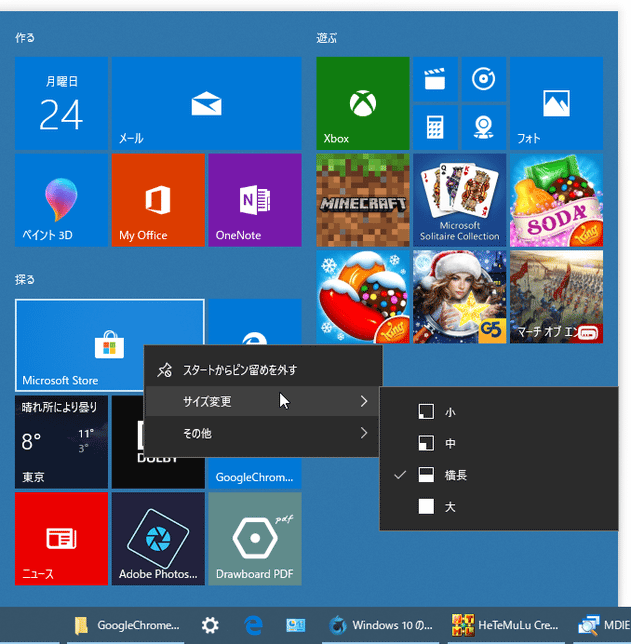Viewport: 631px width, 644px height.
Task: Launch the Adobe Photos... tile
Action: 158,539
